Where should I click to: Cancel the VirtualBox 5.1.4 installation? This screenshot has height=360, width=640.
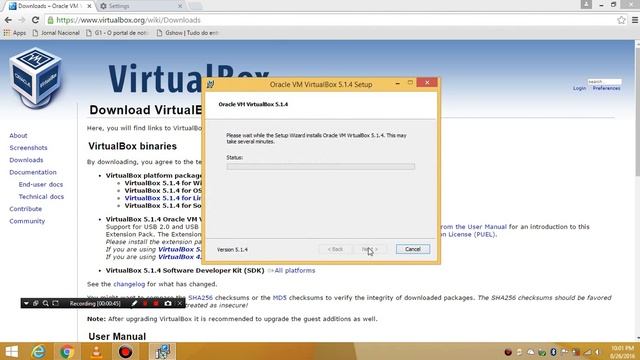[x=413, y=249]
